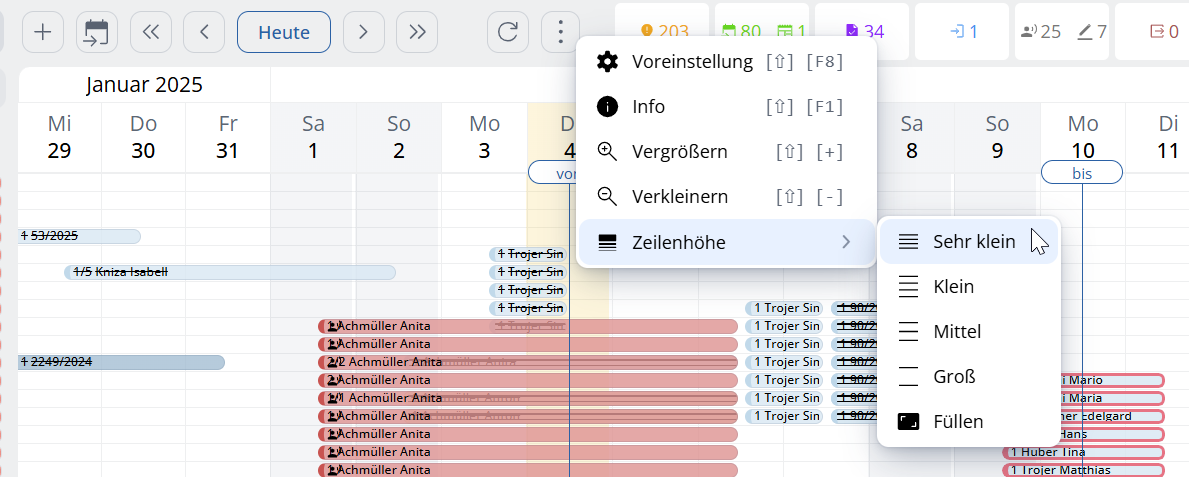Click the three-dot more options button
This screenshot has height=477, width=1189.
562,32
